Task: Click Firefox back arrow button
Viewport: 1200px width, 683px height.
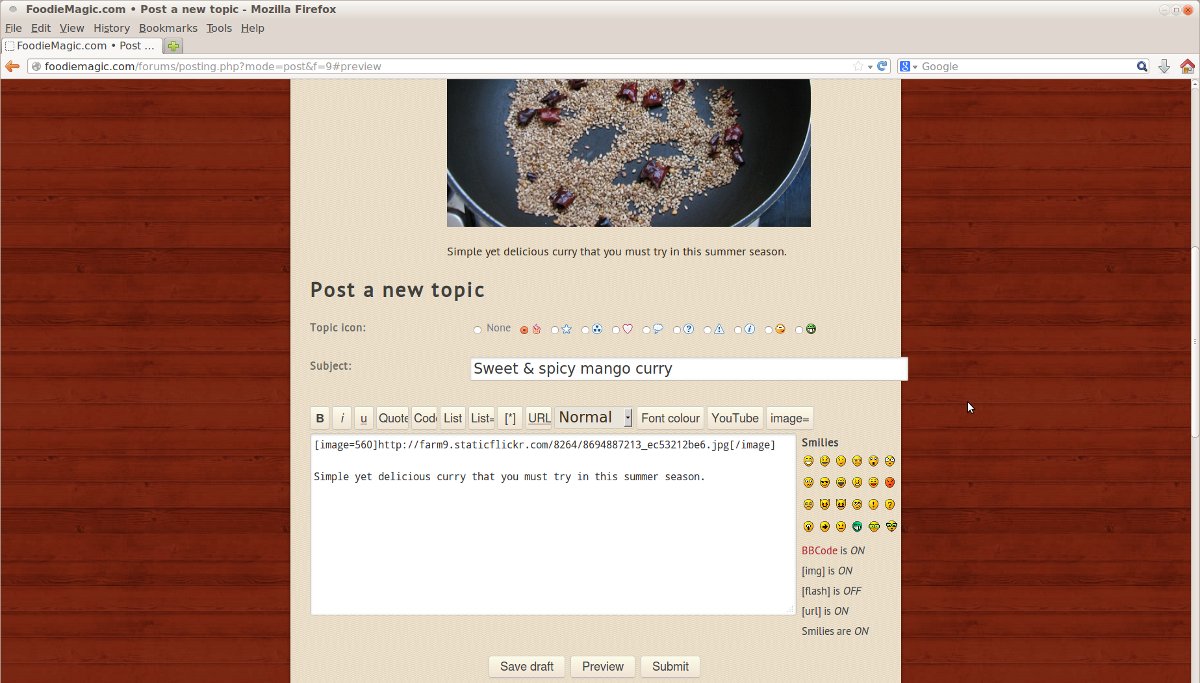Action: click(x=12, y=66)
